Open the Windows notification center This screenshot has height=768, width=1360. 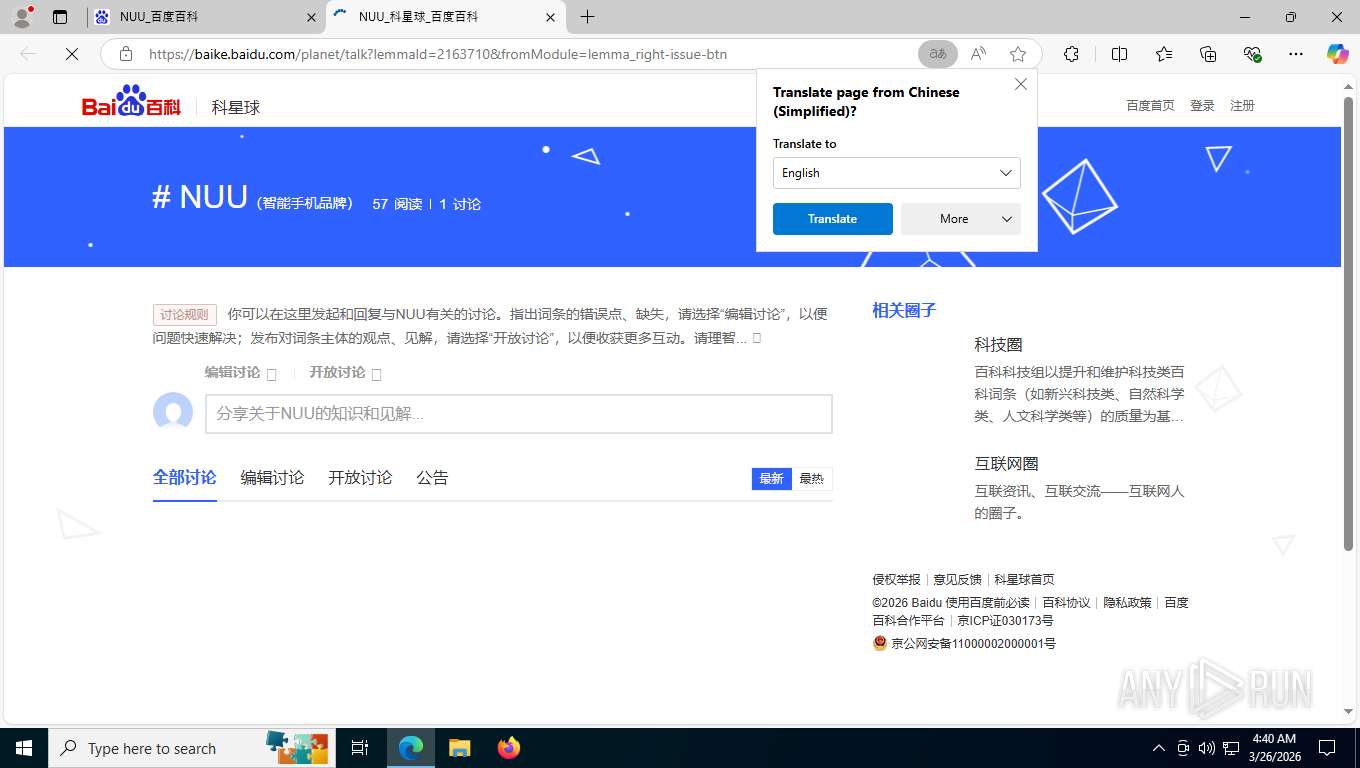coord(1327,748)
